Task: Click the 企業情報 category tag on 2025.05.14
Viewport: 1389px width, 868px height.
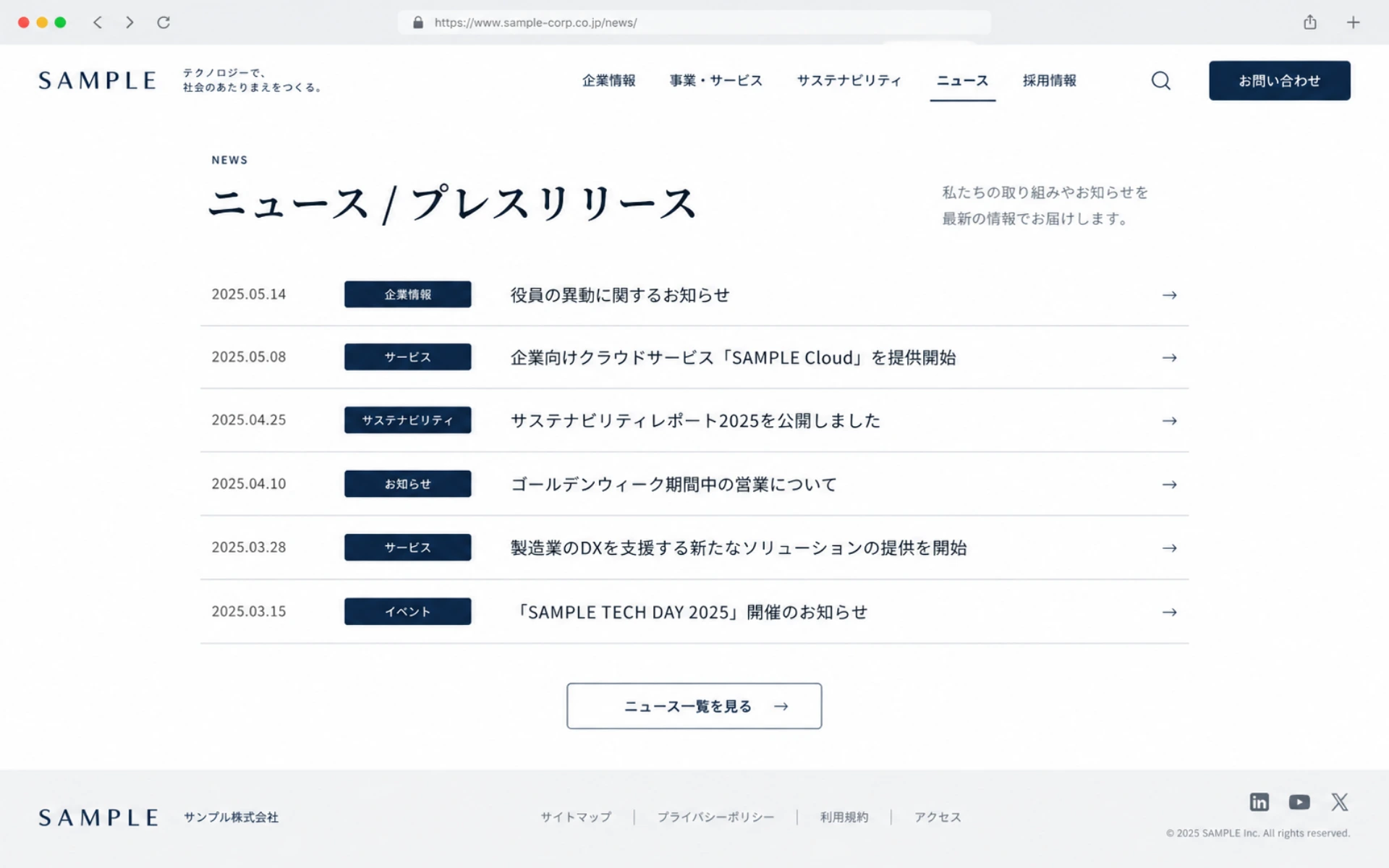Action: (407, 294)
